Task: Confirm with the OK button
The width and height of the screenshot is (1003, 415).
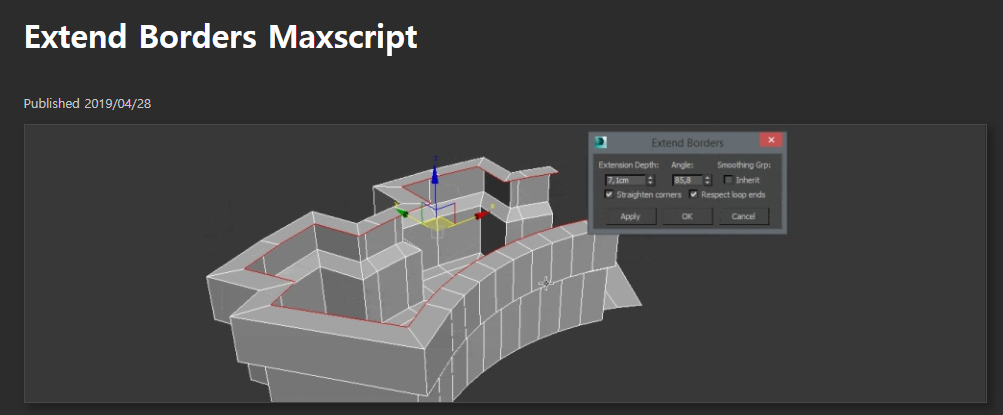Action: tap(687, 216)
